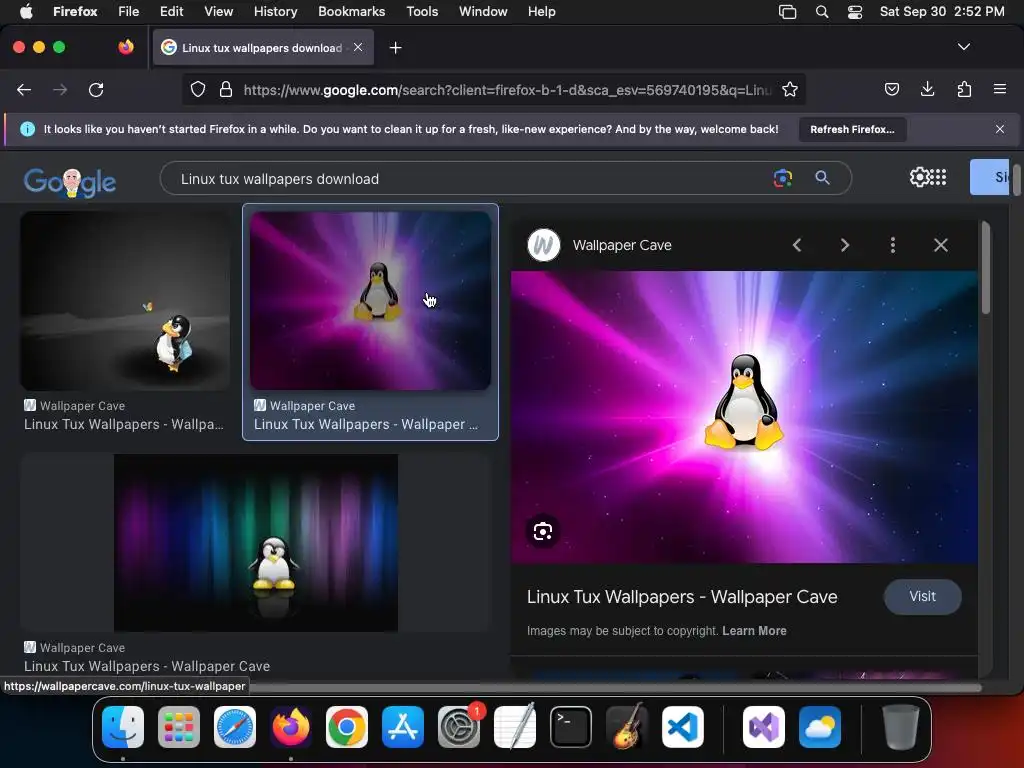Open the extensions puzzle icon
The image size is (1024, 768).
[964, 89]
